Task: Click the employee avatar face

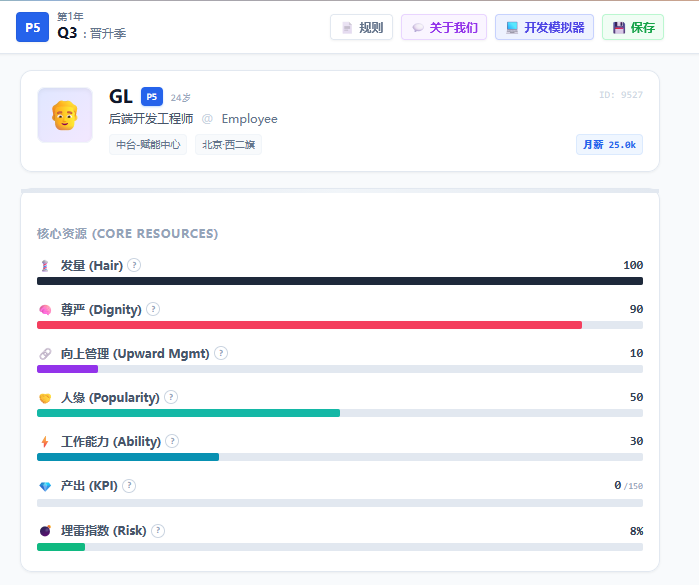Action: [65, 115]
